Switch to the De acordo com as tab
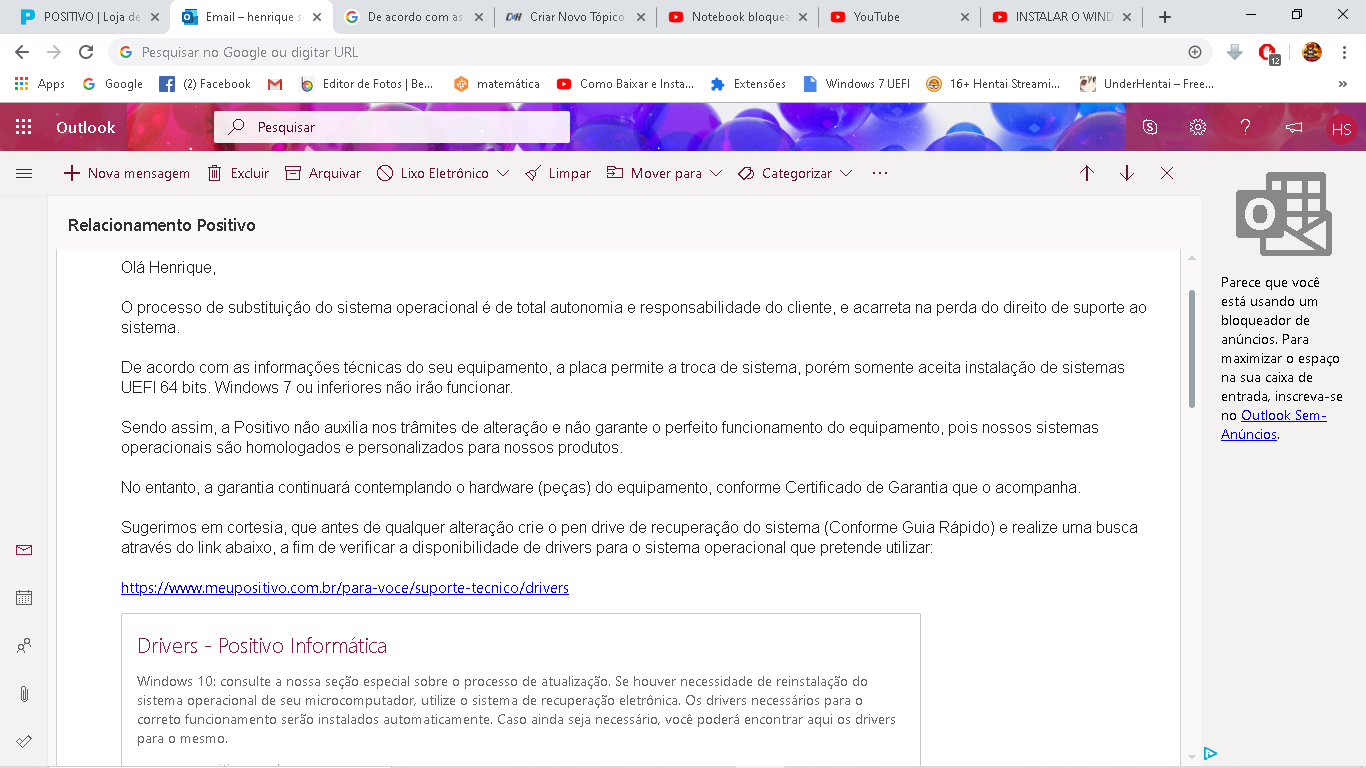Screen dimensions: 1366x768 coord(414,17)
